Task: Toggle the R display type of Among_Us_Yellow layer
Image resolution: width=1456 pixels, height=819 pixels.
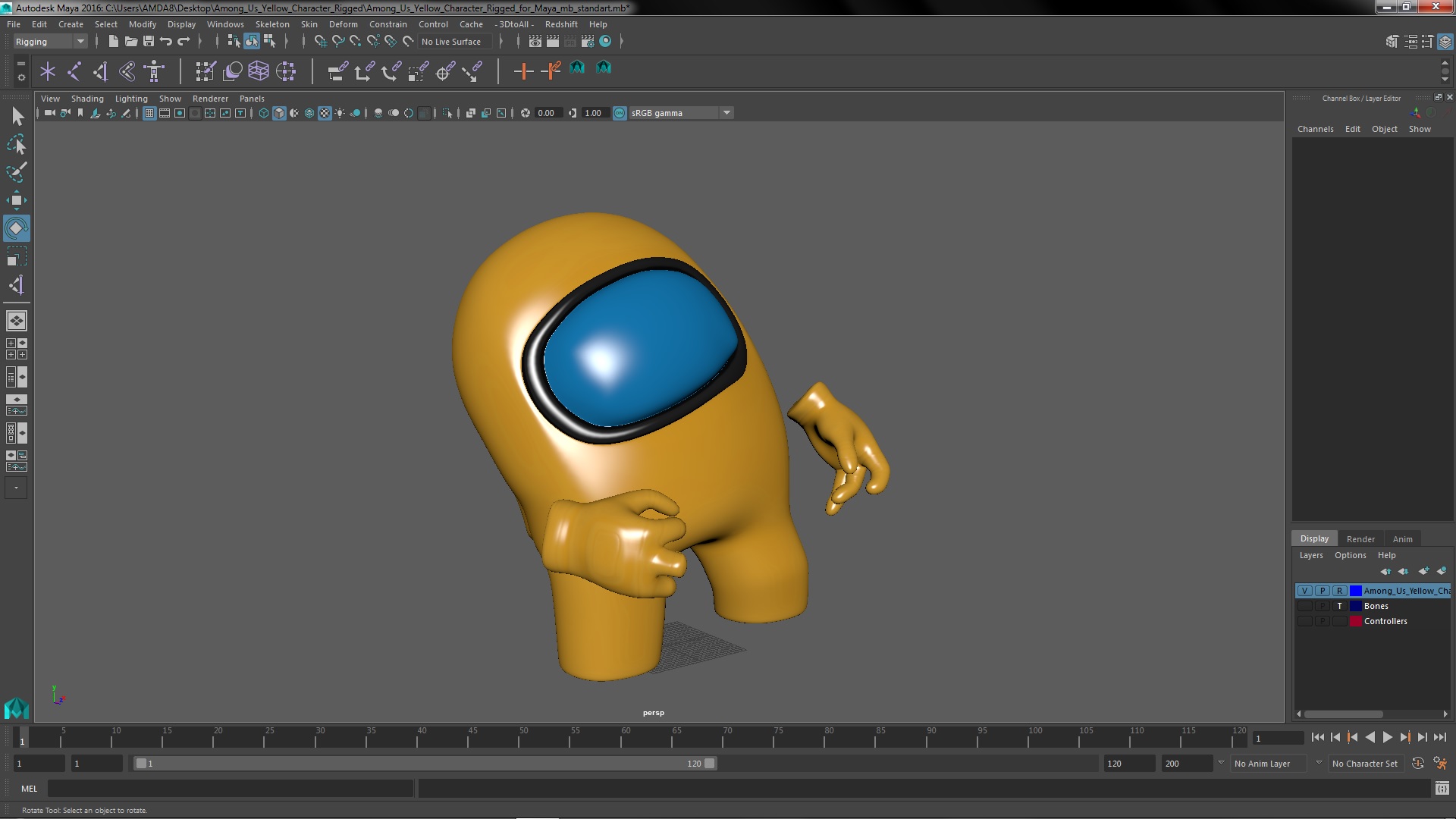Action: pyautogui.click(x=1340, y=591)
